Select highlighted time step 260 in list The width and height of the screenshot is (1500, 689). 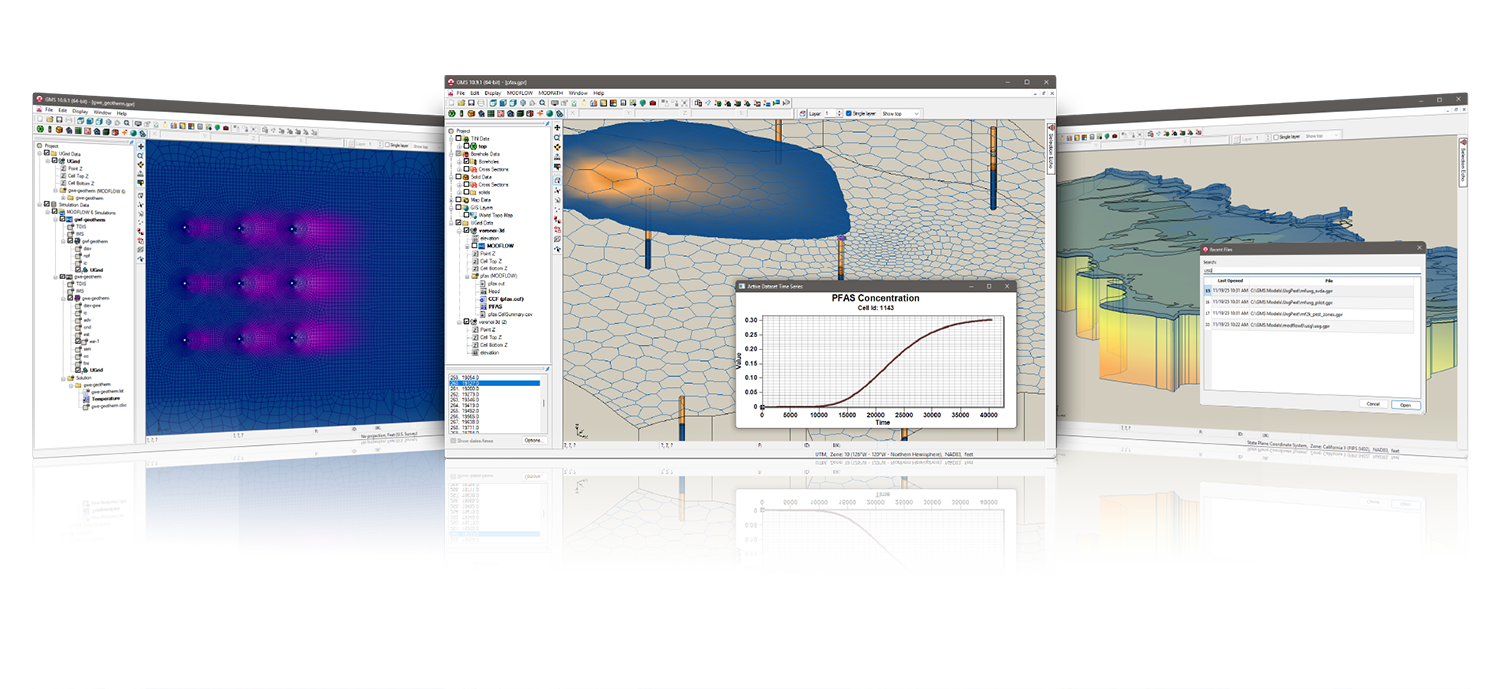pyautogui.click(x=494, y=383)
